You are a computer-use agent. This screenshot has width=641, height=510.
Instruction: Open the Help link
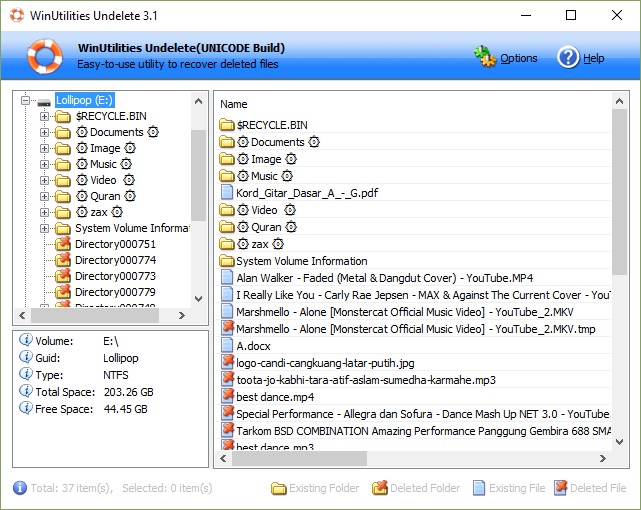594,58
